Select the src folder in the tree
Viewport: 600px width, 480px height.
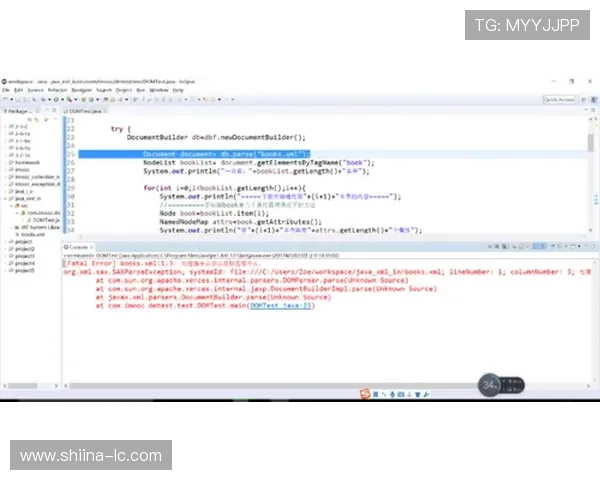tap(26, 205)
